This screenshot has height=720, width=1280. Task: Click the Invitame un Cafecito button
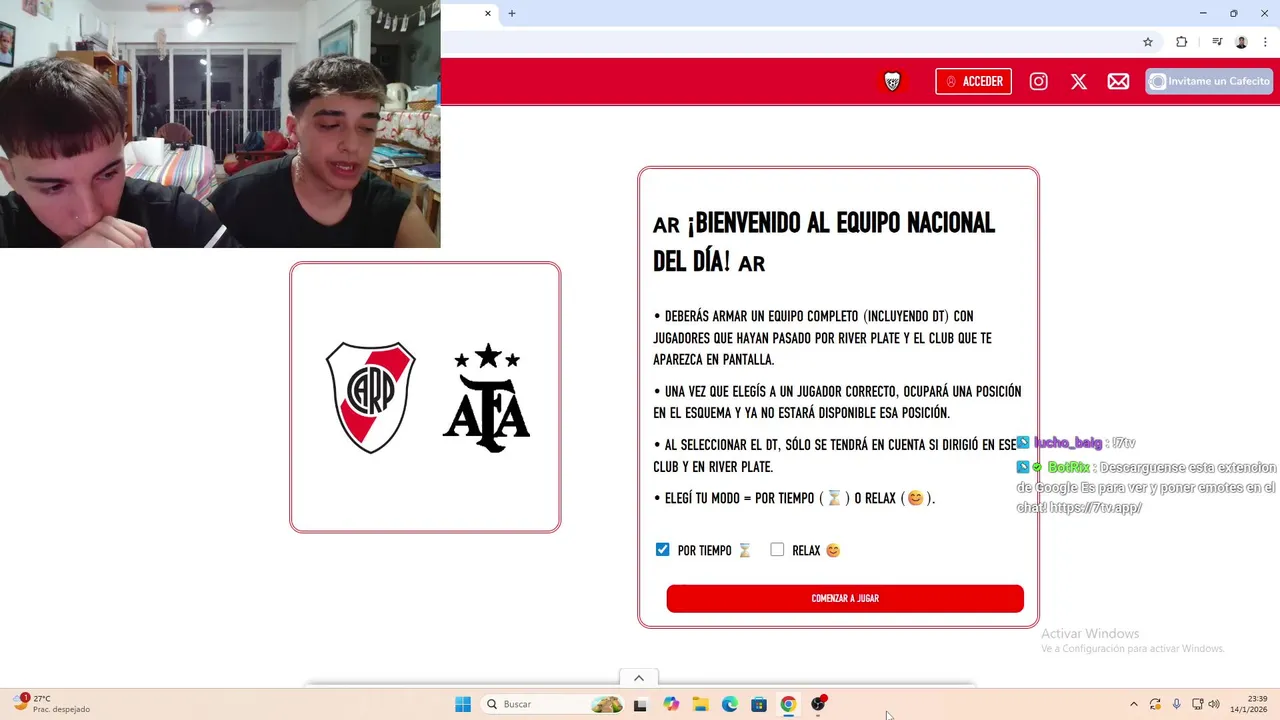[1209, 82]
